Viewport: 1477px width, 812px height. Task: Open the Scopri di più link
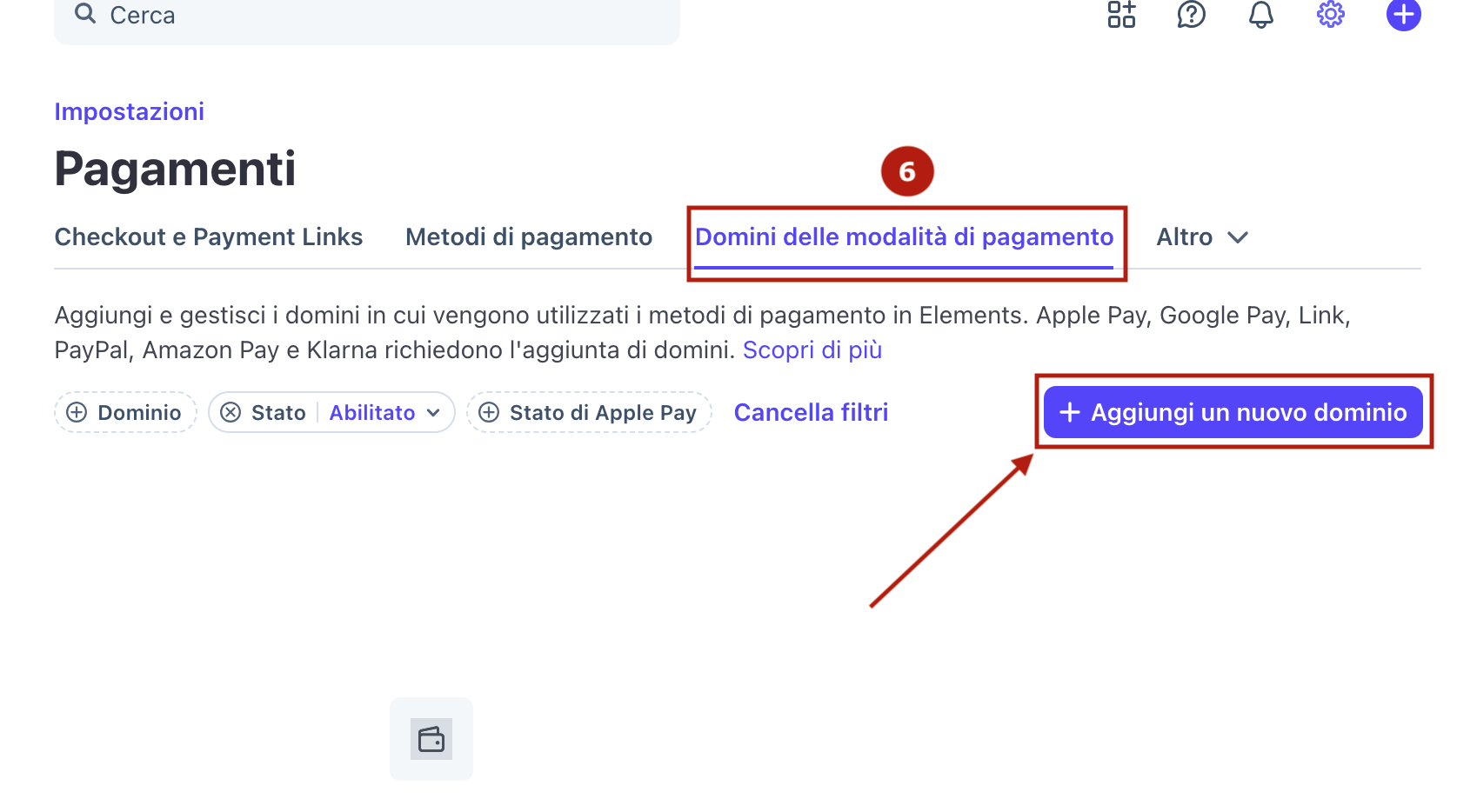pyautogui.click(x=812, y=349)
